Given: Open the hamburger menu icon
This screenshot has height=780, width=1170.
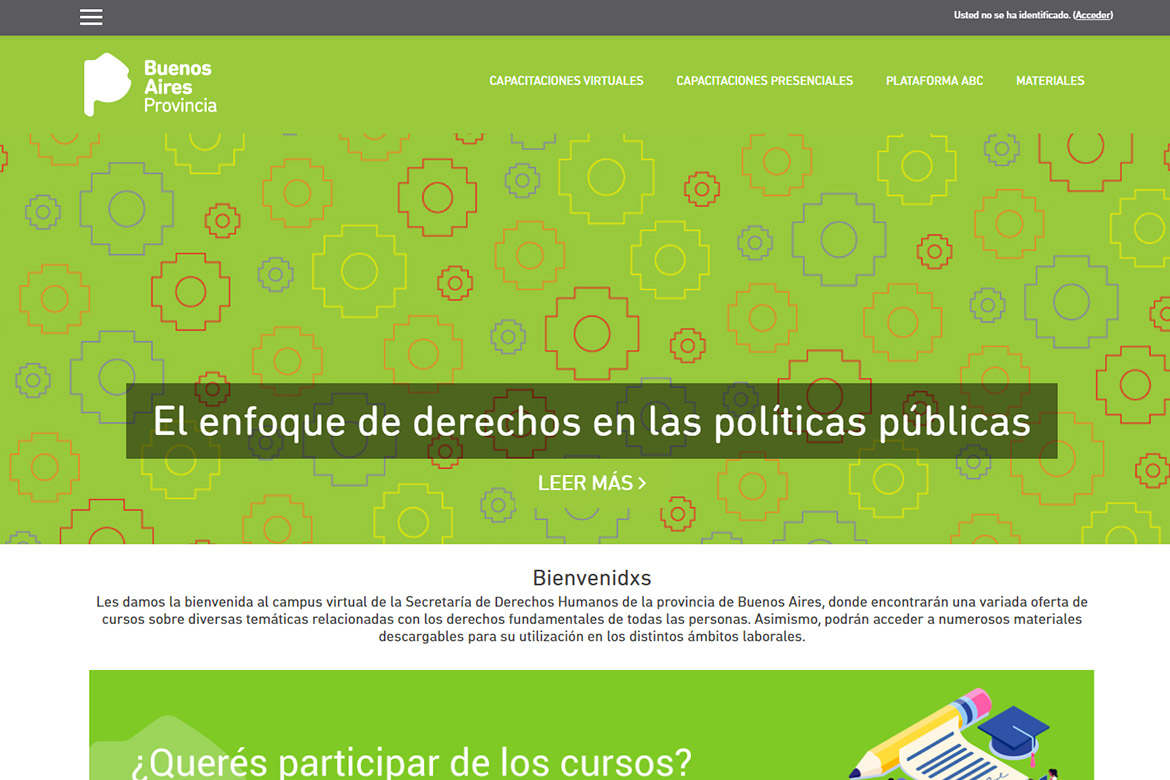Looking at the screenshot, I should tap(91, 17).
